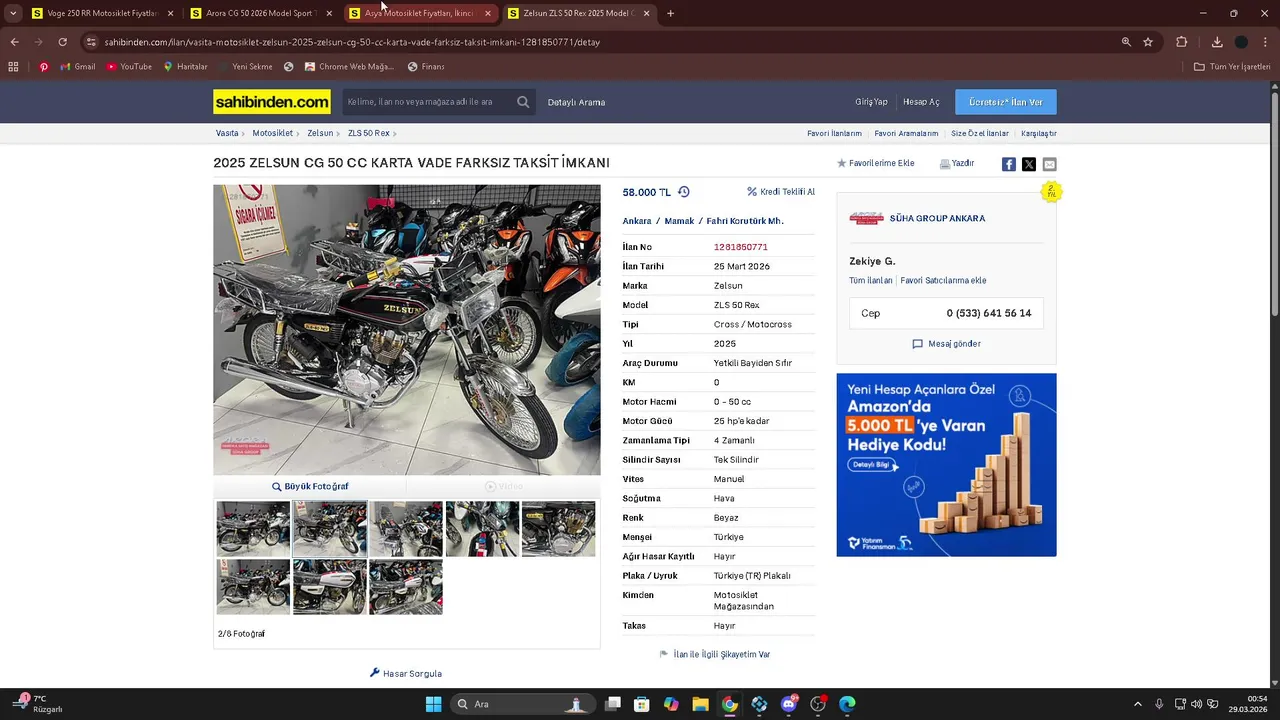Click the Mamak location link
Viewport: 1280px width, 720px height.
pyautogui.click(x=679, y=221)
